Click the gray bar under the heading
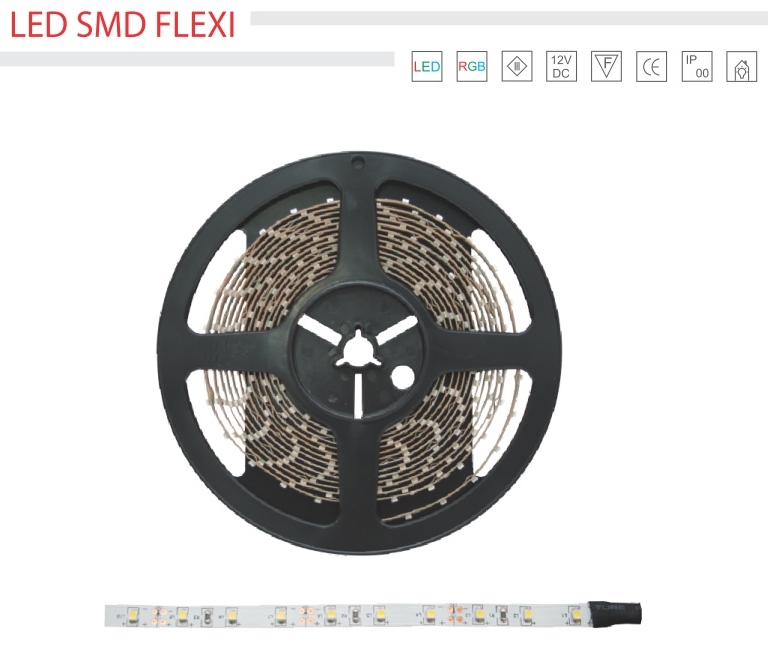This screenshot has width=768, height=661. tap(197, 59)
